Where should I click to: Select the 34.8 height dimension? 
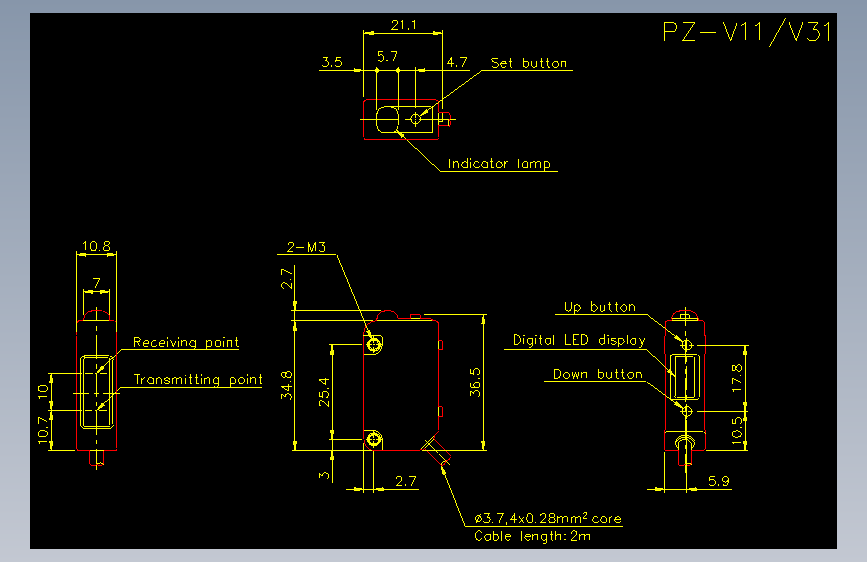click(x=286, y=385)
